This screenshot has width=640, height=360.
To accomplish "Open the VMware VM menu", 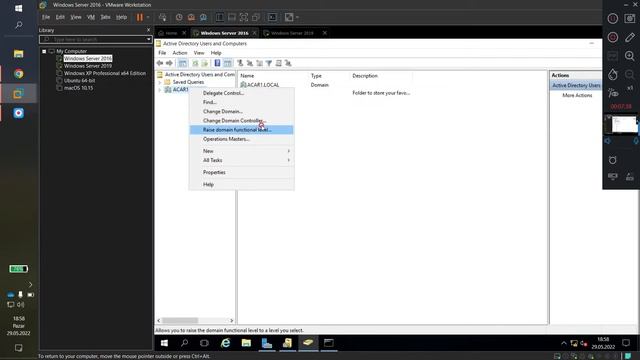I will click(91, 17).
